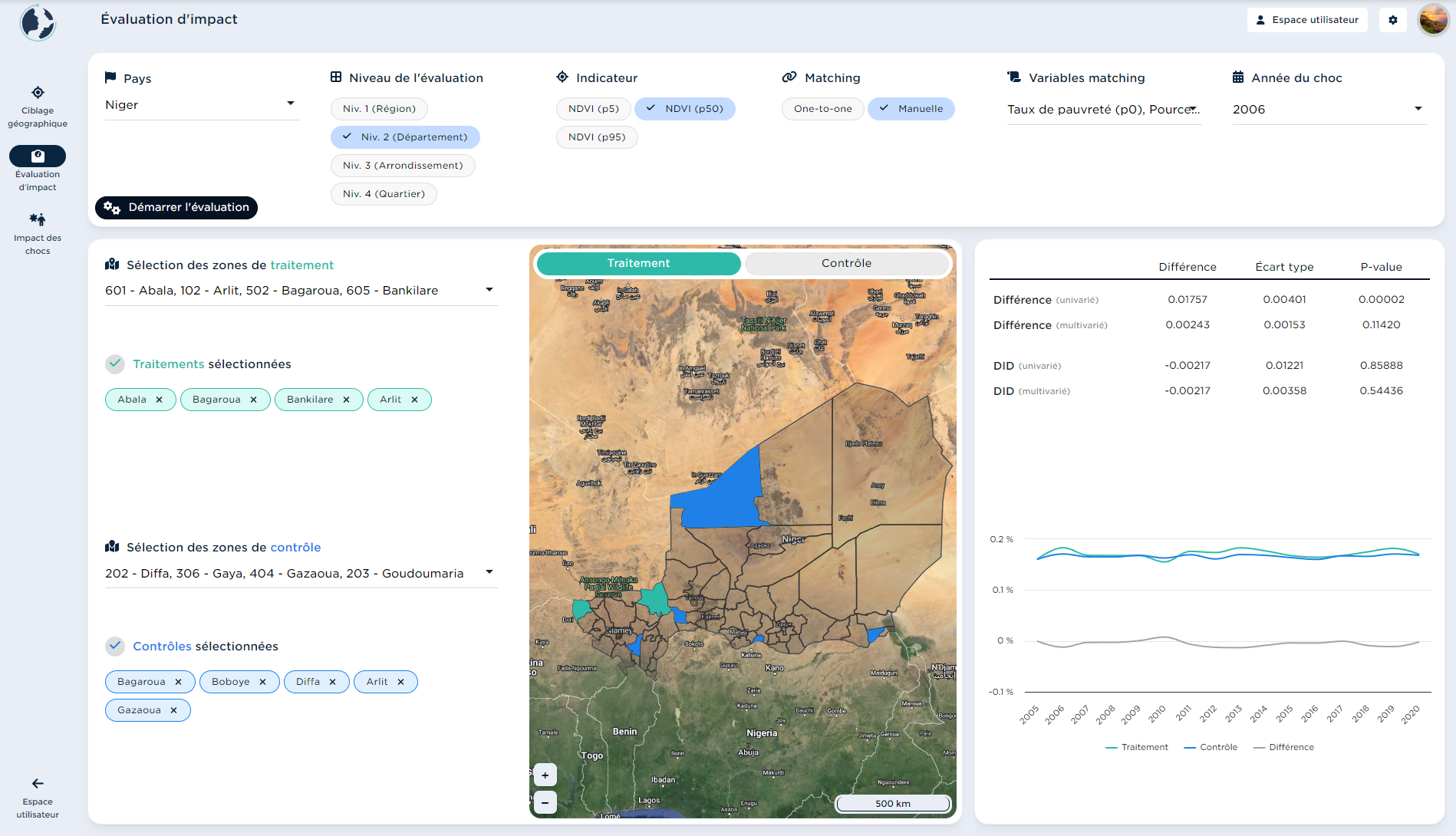This screenshot has height=836, width=1456.
Task: Click the Impact des chocs sidebar icon
Action: click(x=38, y=220)
